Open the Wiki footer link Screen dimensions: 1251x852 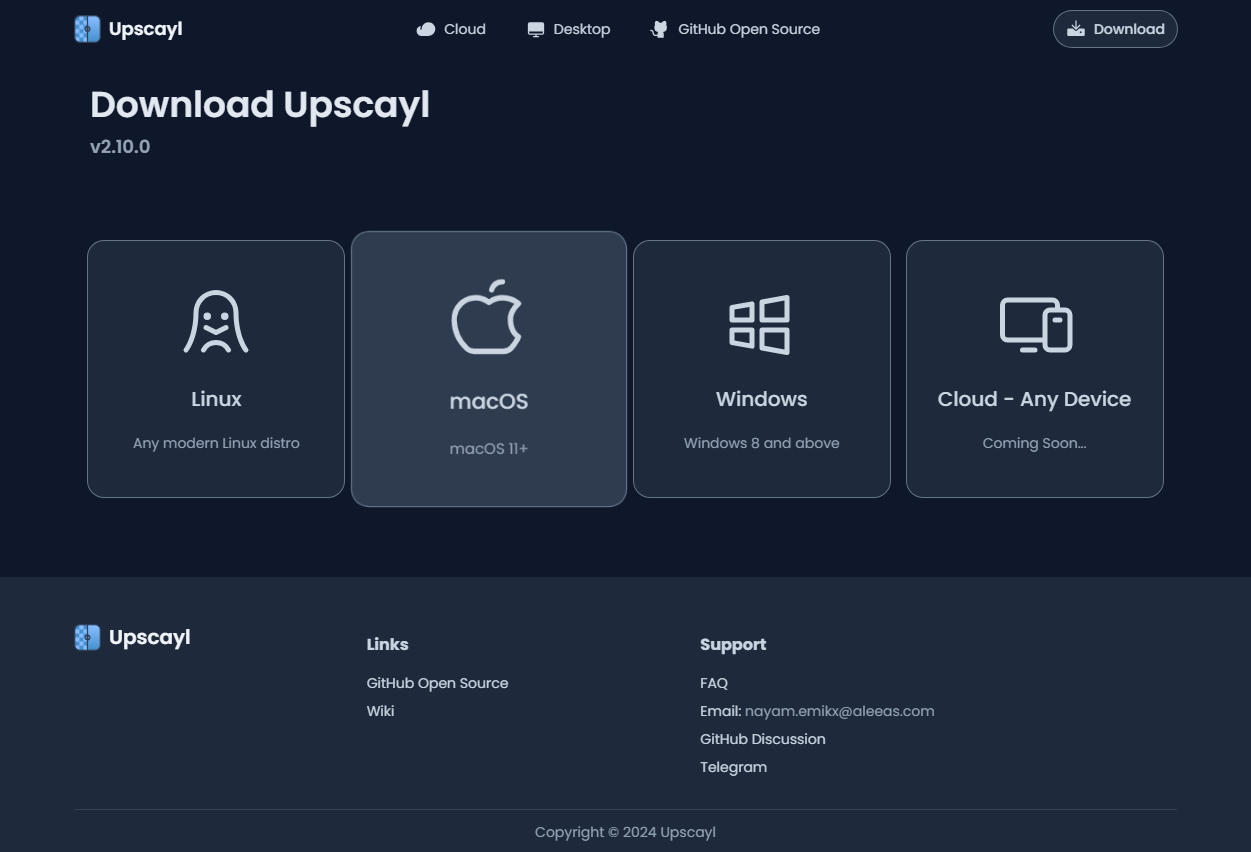pos(380,711)
